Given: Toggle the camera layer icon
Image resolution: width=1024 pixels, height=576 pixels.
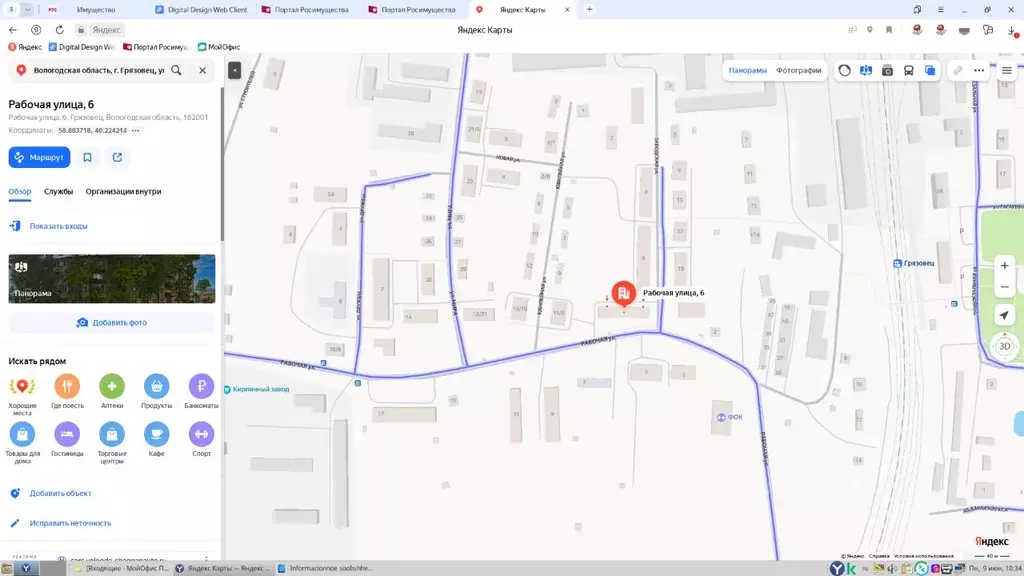Looking at the screenshot, I should pyautogui.click(x=887, y=71).
